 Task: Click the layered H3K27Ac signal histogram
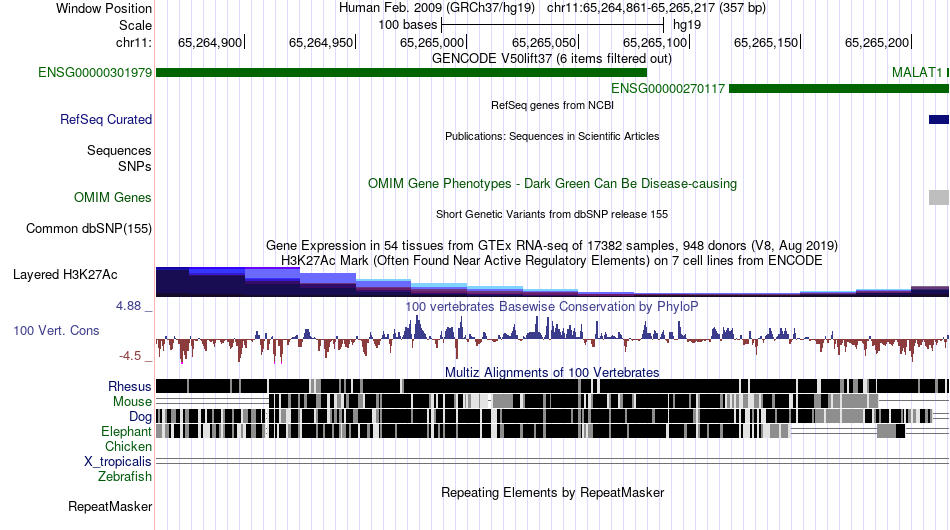(552, 282)
